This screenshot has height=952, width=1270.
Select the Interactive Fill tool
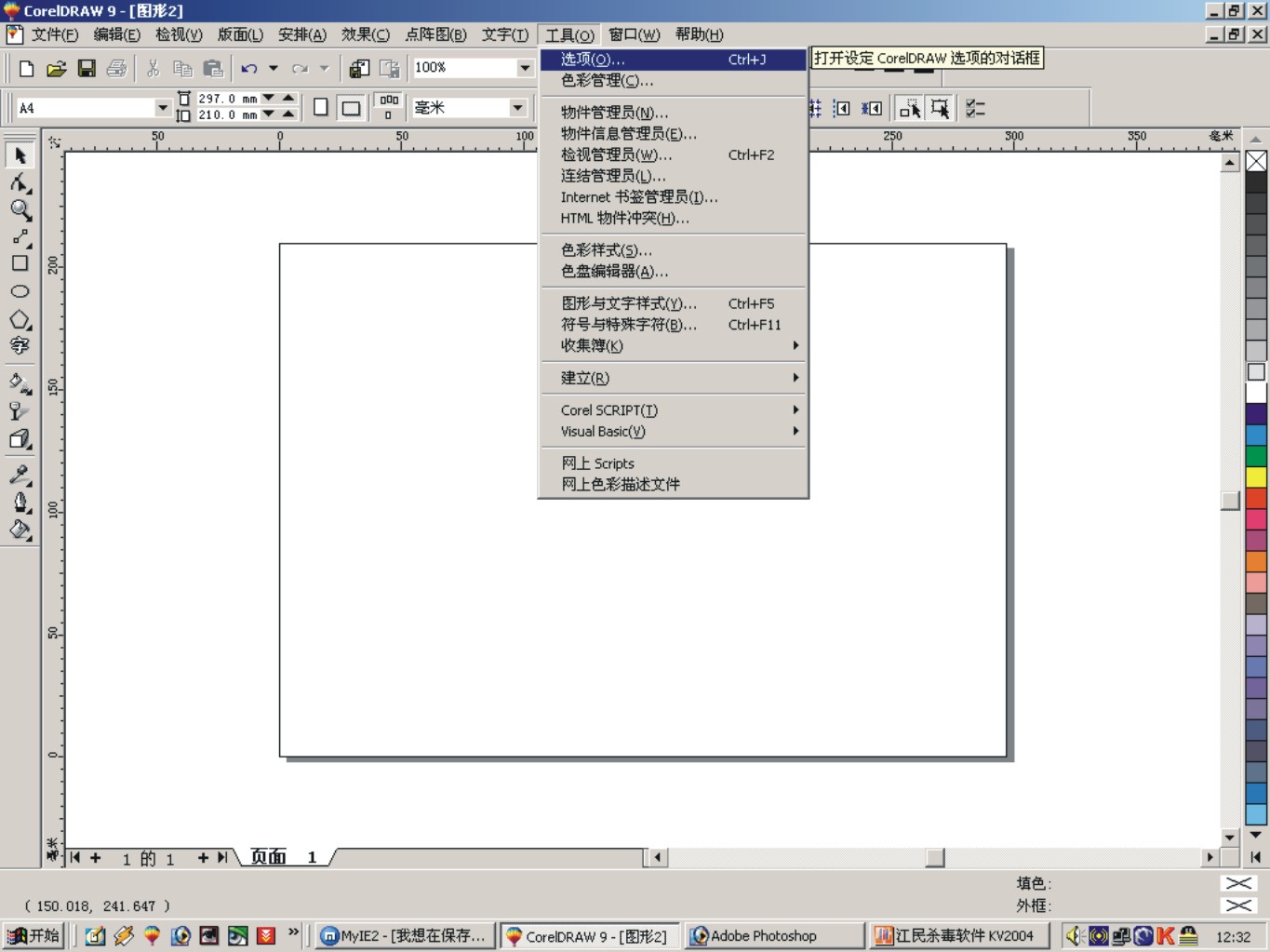pos(20,382)
